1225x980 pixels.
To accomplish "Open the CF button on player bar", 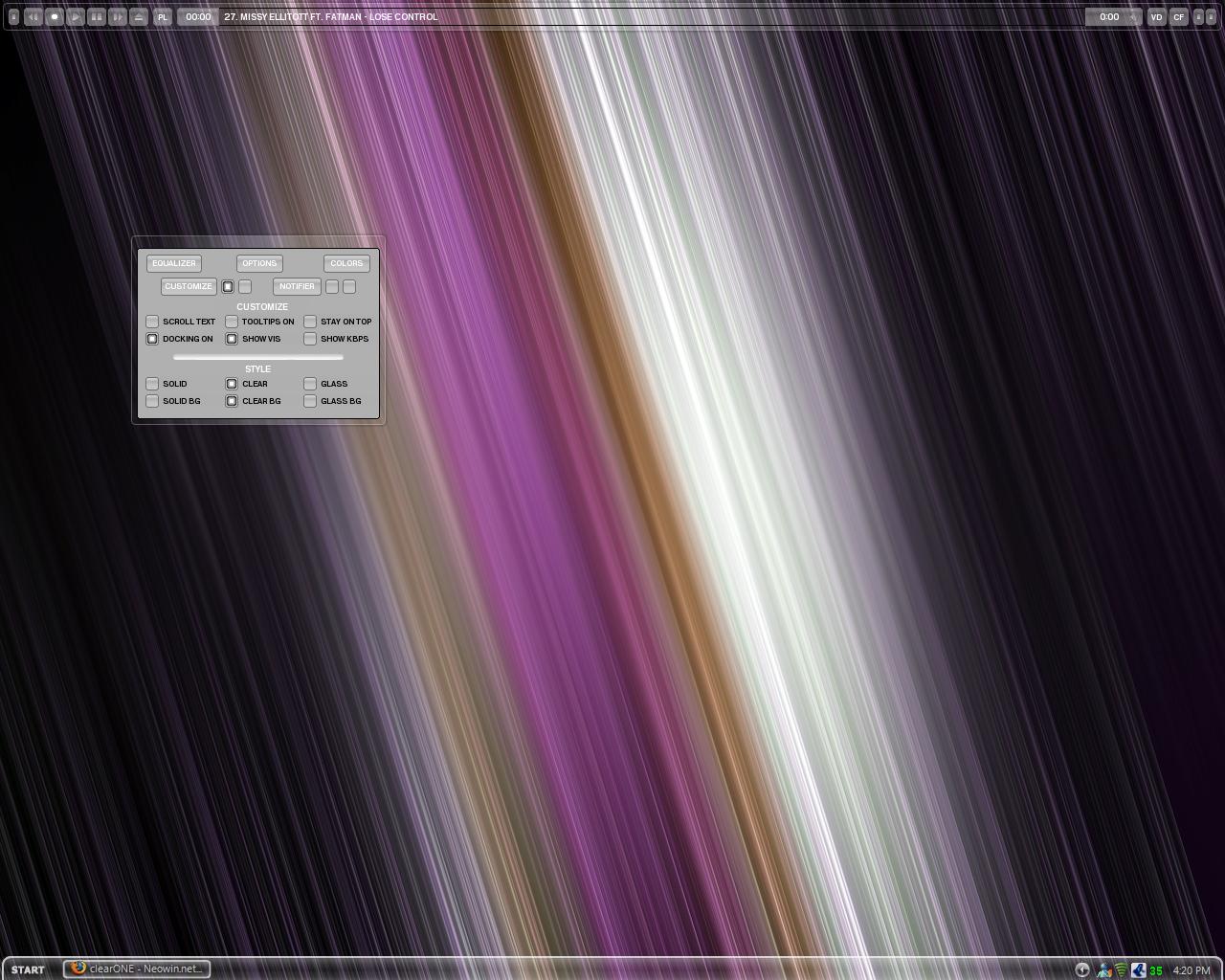I will (x=1178, y=16).
